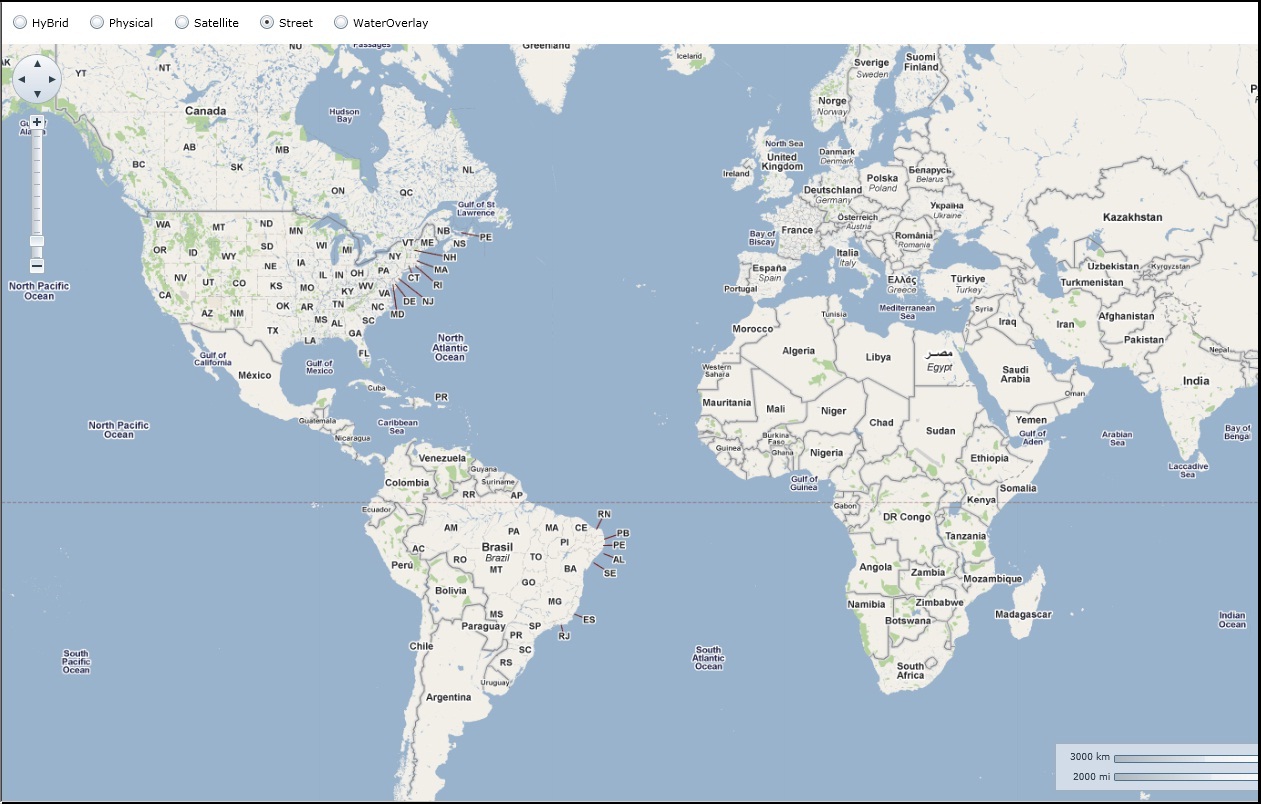Image resolution: width=1261 pixels, height=804 pixels.
Task: Click the DR Congo label
Action: point(906,517)
